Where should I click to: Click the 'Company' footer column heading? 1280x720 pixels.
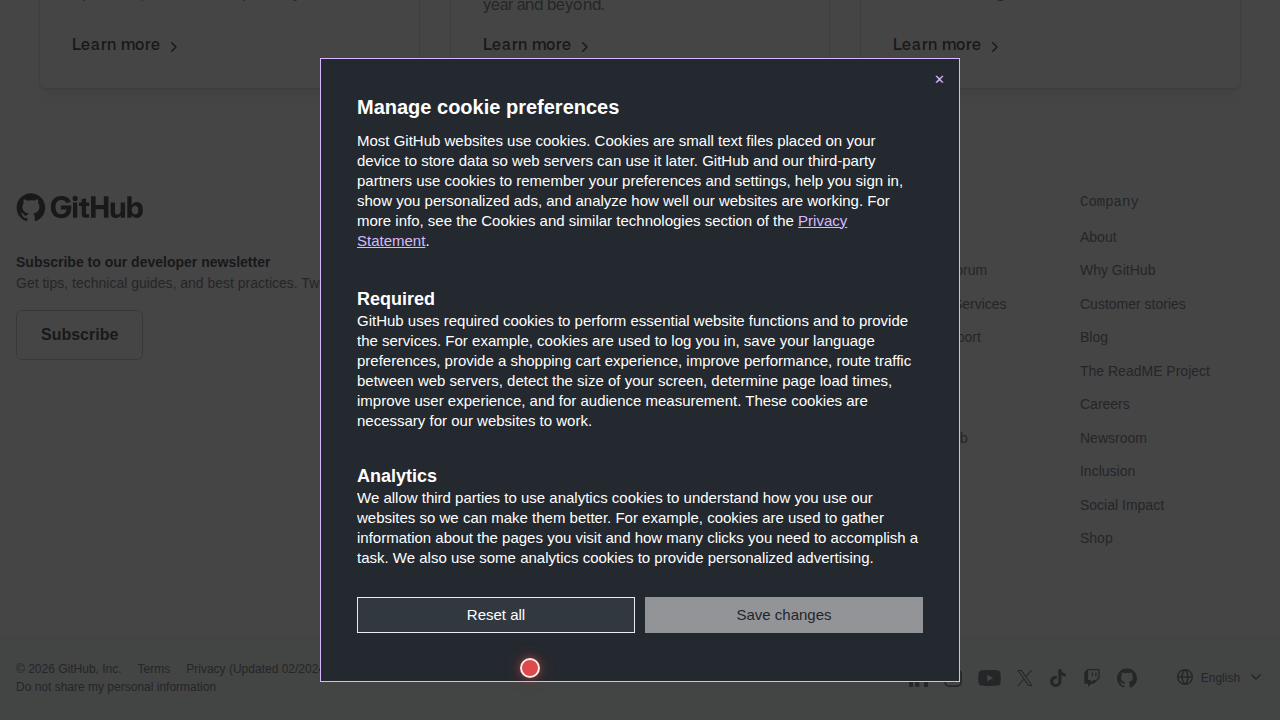click(x=1109, y=201)
